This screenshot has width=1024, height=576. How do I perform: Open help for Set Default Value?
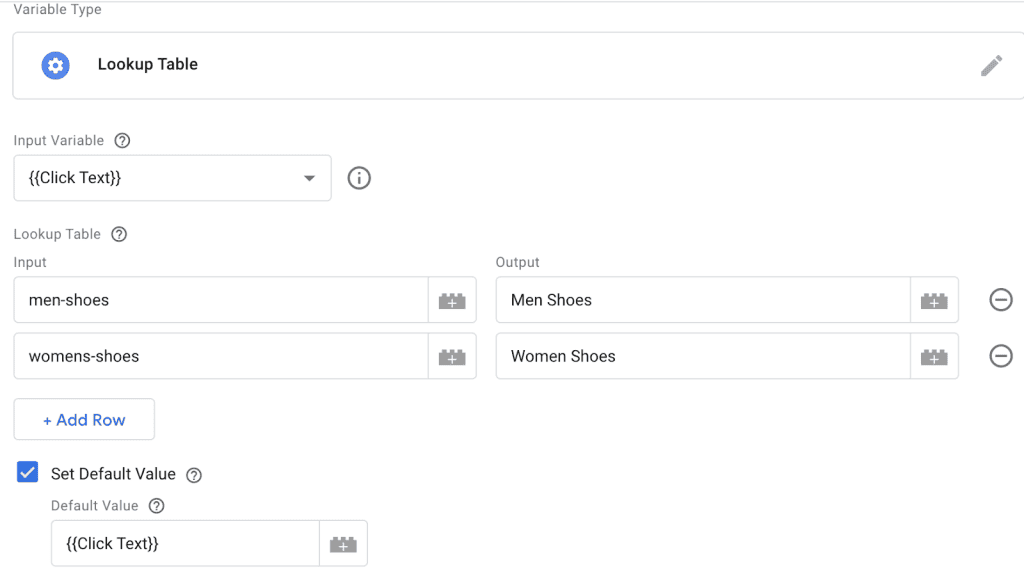tap(193, 474)
